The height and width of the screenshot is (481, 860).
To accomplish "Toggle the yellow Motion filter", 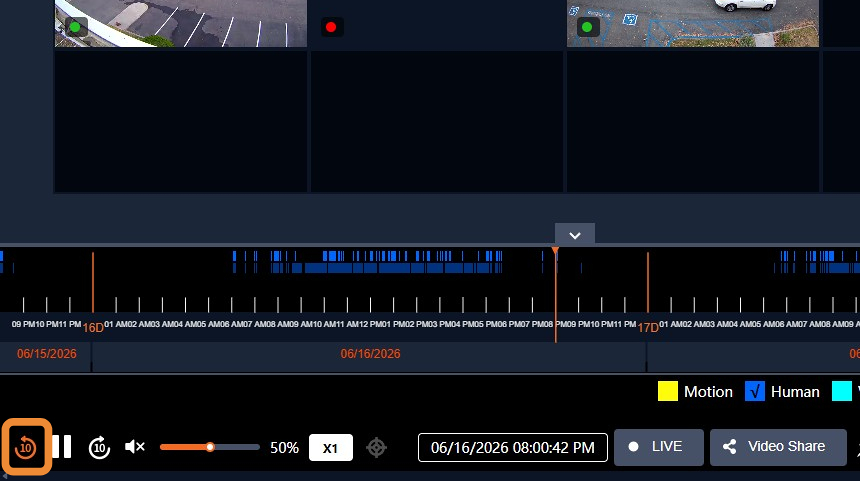I will pyautogui.click(x=667, y=392).
